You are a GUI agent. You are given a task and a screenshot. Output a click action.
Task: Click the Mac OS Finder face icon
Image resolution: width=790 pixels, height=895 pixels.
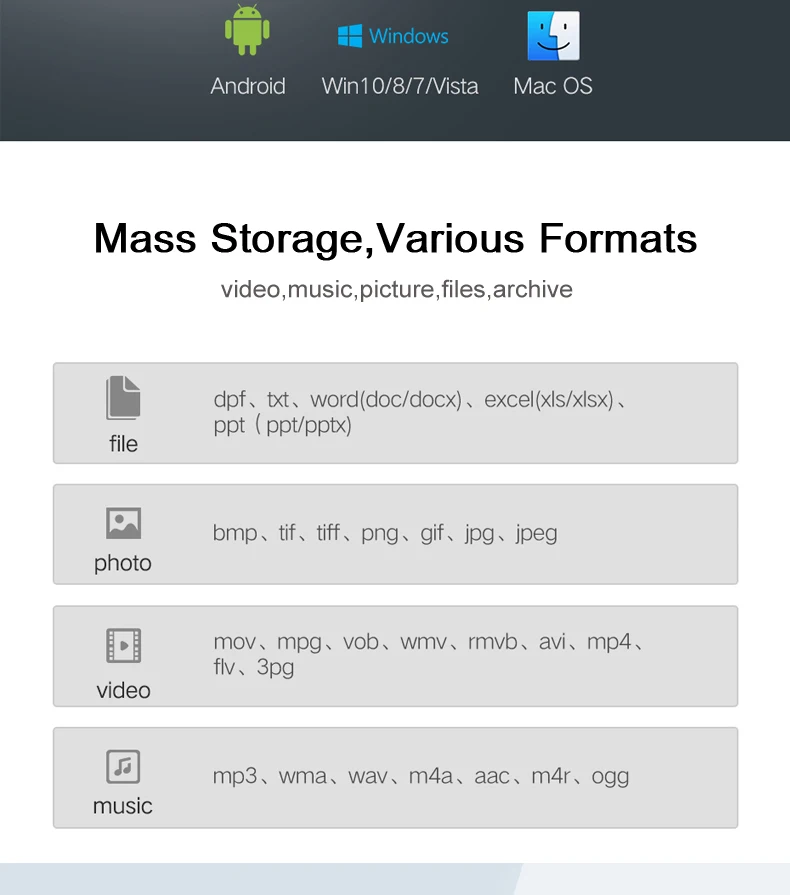coord(553,36)
